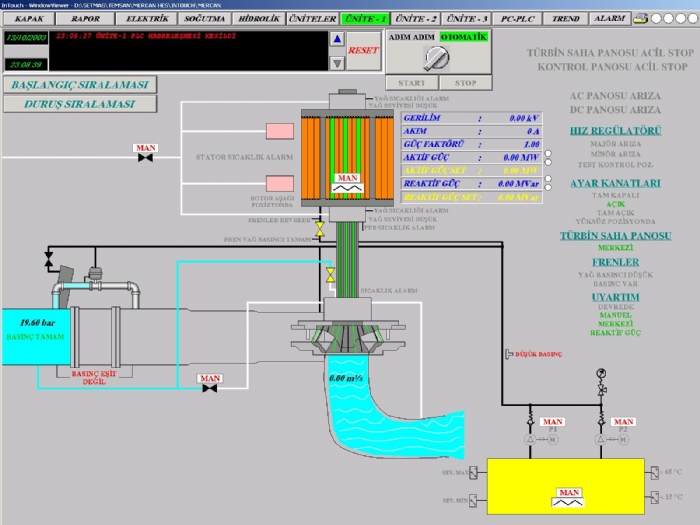This screenshot has width=700, height=525.
Task: Click the pressure gauge above pump P2
Action: point(601,373)
